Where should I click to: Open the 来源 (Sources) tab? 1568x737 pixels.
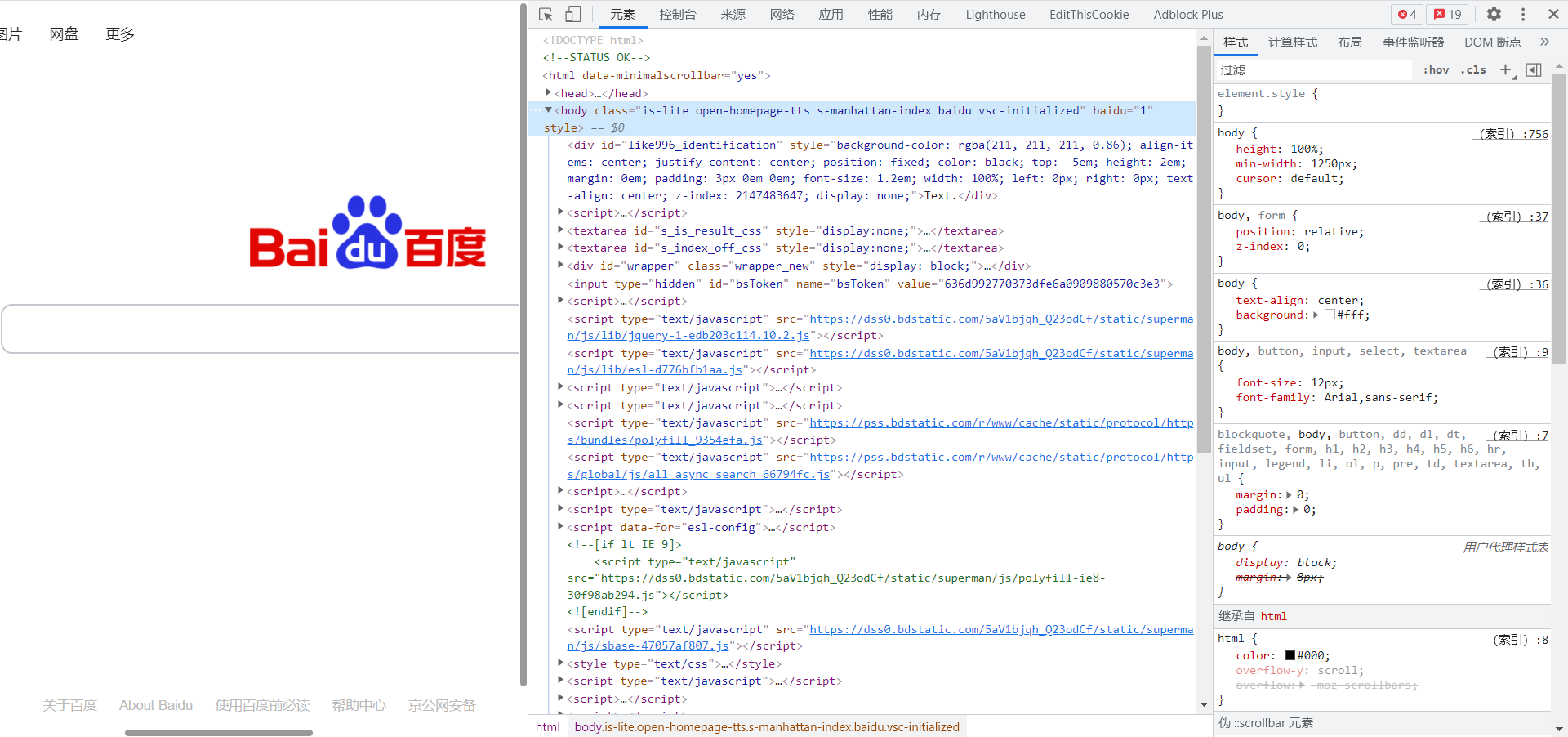point(733,15)
